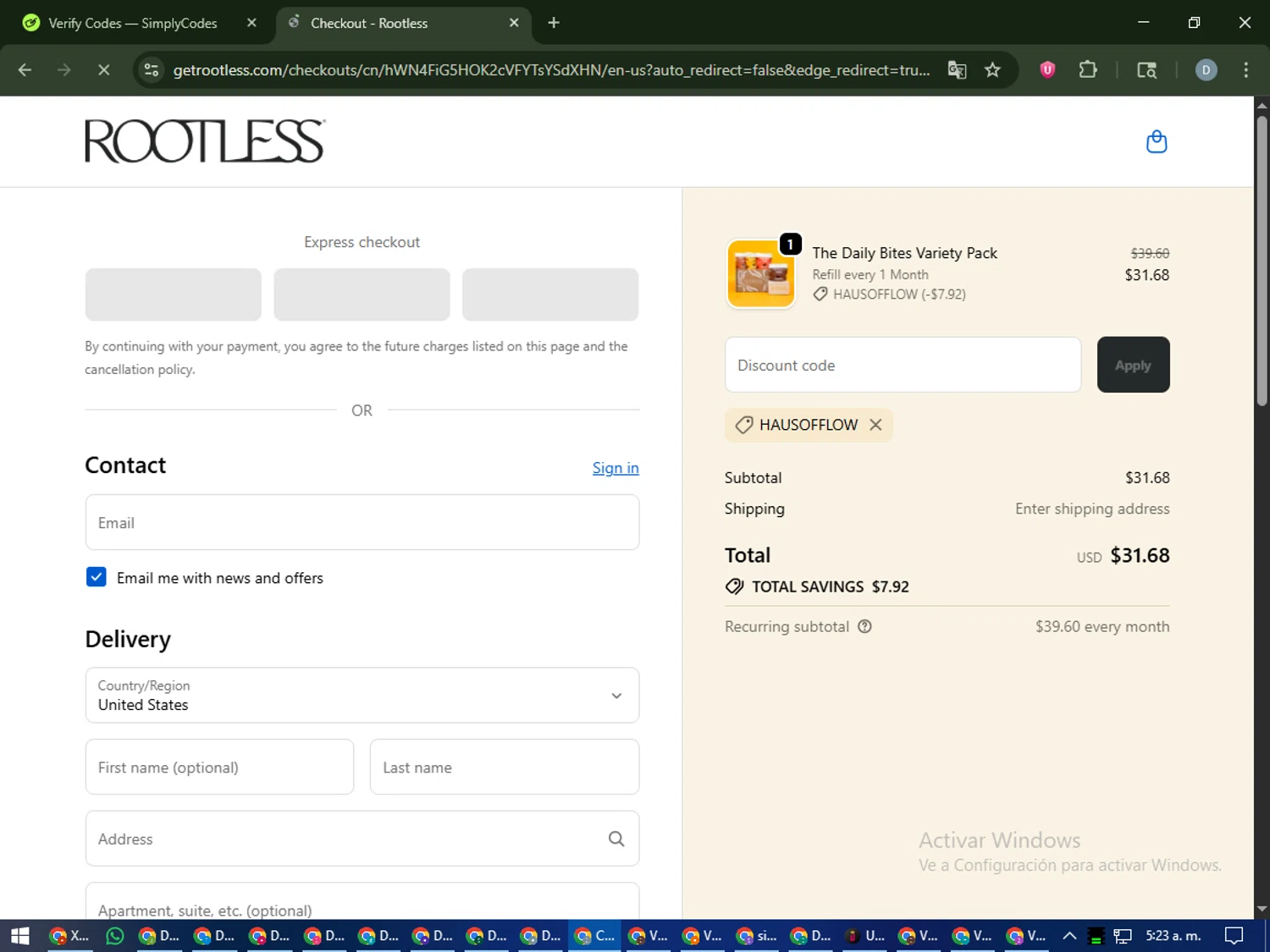The width and height of the screenshot is (1270, 952).
Task: Click the middle express checkout button
Action: 362,294
